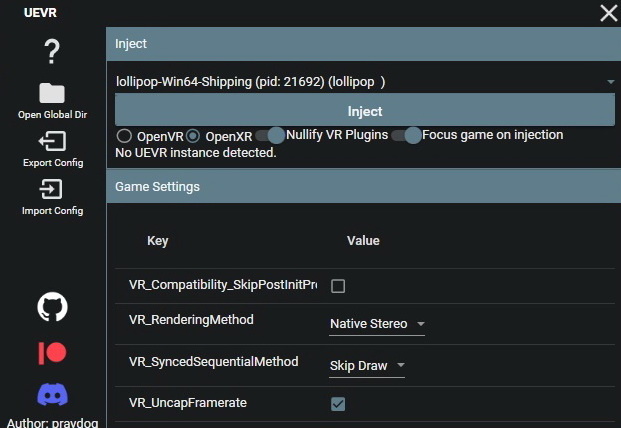Open the Skip Draw sequential method dropdown
Viewport: 621px width, 428px height.
pyautogui.click(x=367, y=366)
